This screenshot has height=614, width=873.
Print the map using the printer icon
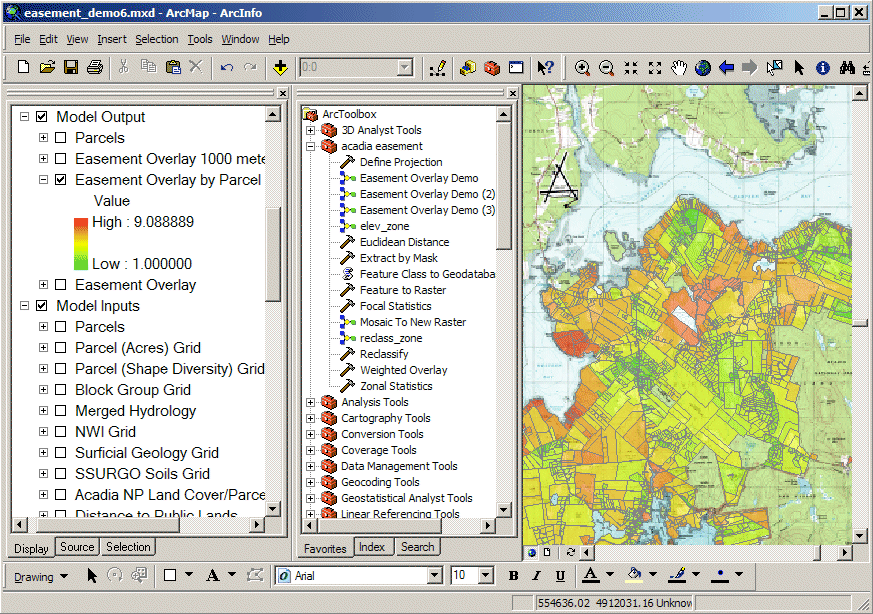95,67
